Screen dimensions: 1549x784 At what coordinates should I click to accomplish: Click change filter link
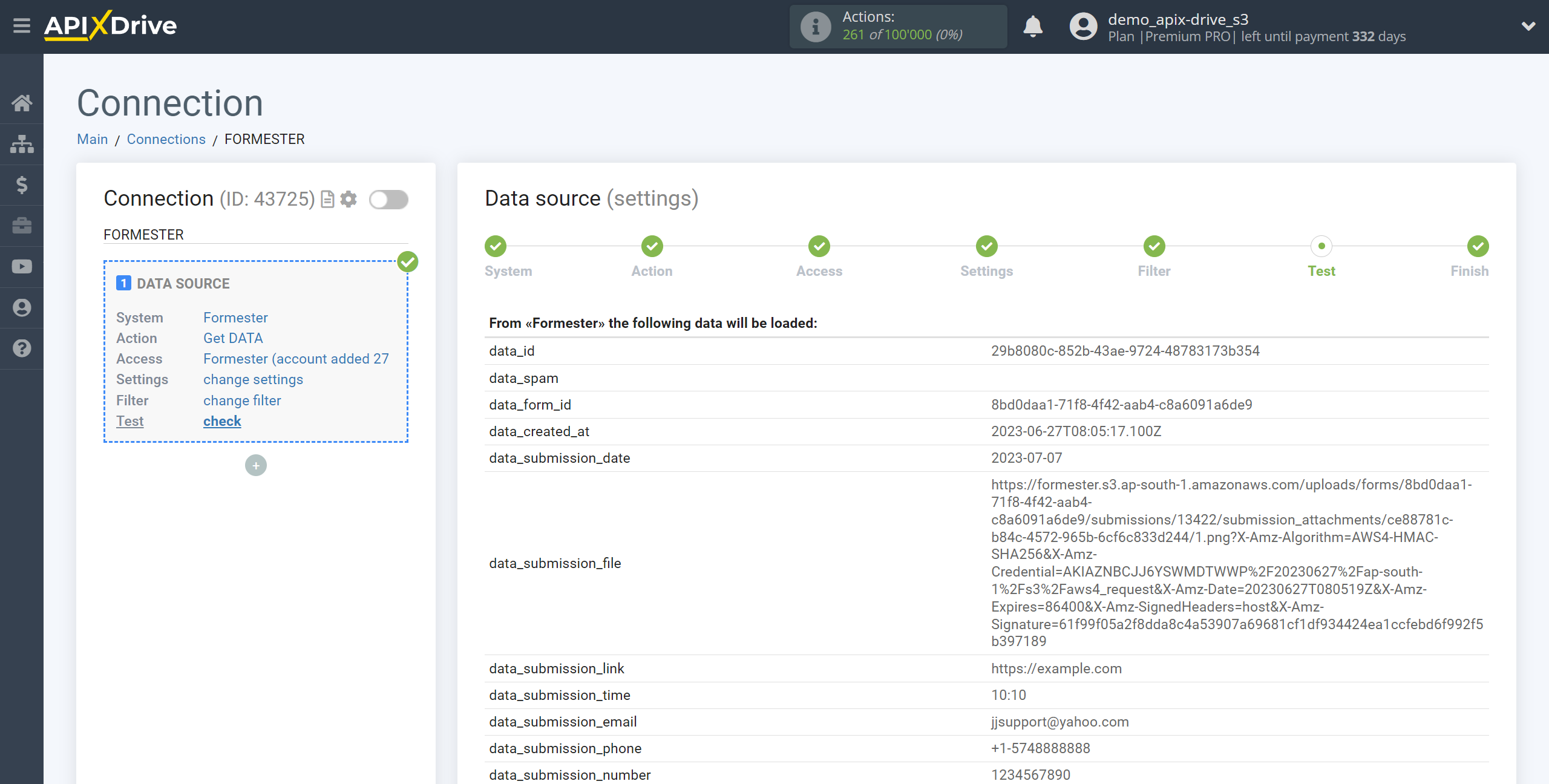coord(242,400)
